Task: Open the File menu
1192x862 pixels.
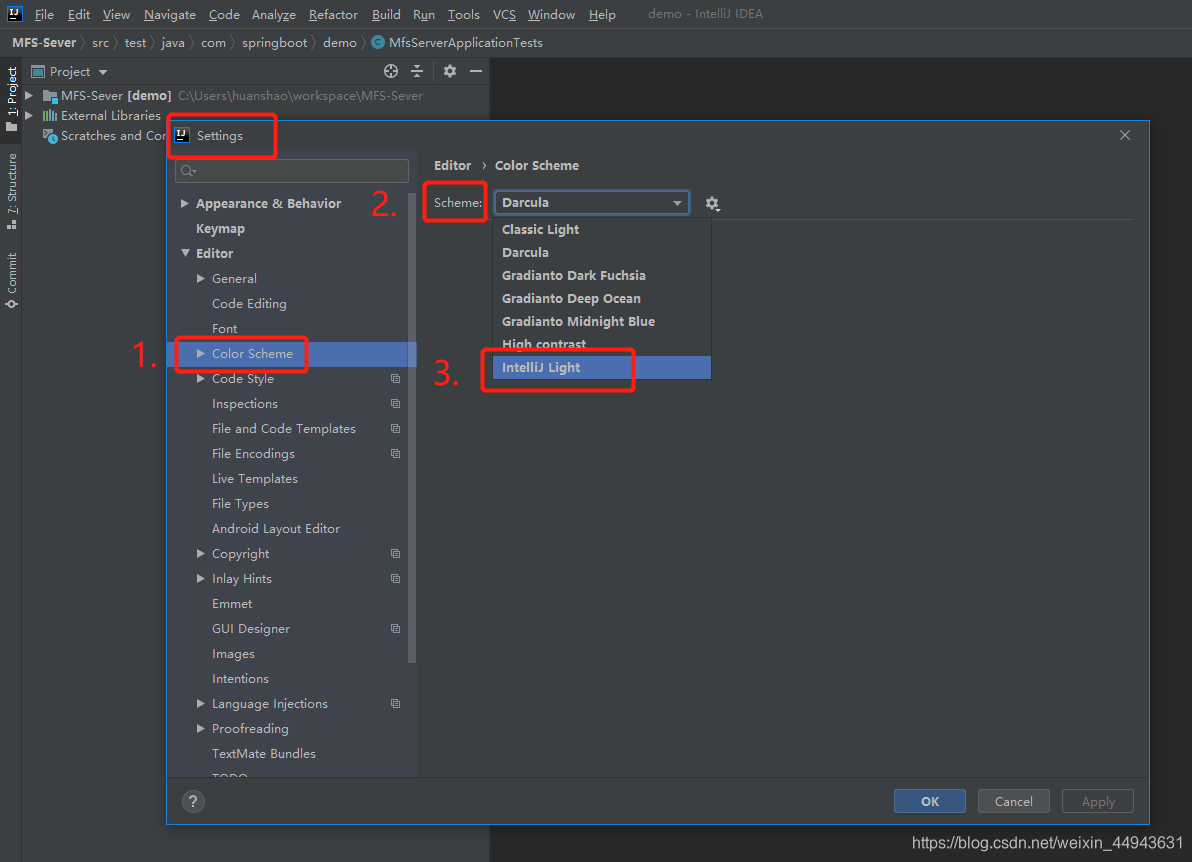Action: click(x=44, y=14)
